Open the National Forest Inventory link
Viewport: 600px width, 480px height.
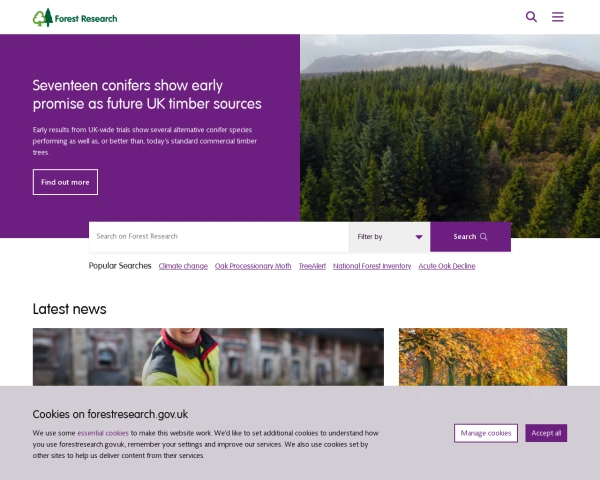372,266
